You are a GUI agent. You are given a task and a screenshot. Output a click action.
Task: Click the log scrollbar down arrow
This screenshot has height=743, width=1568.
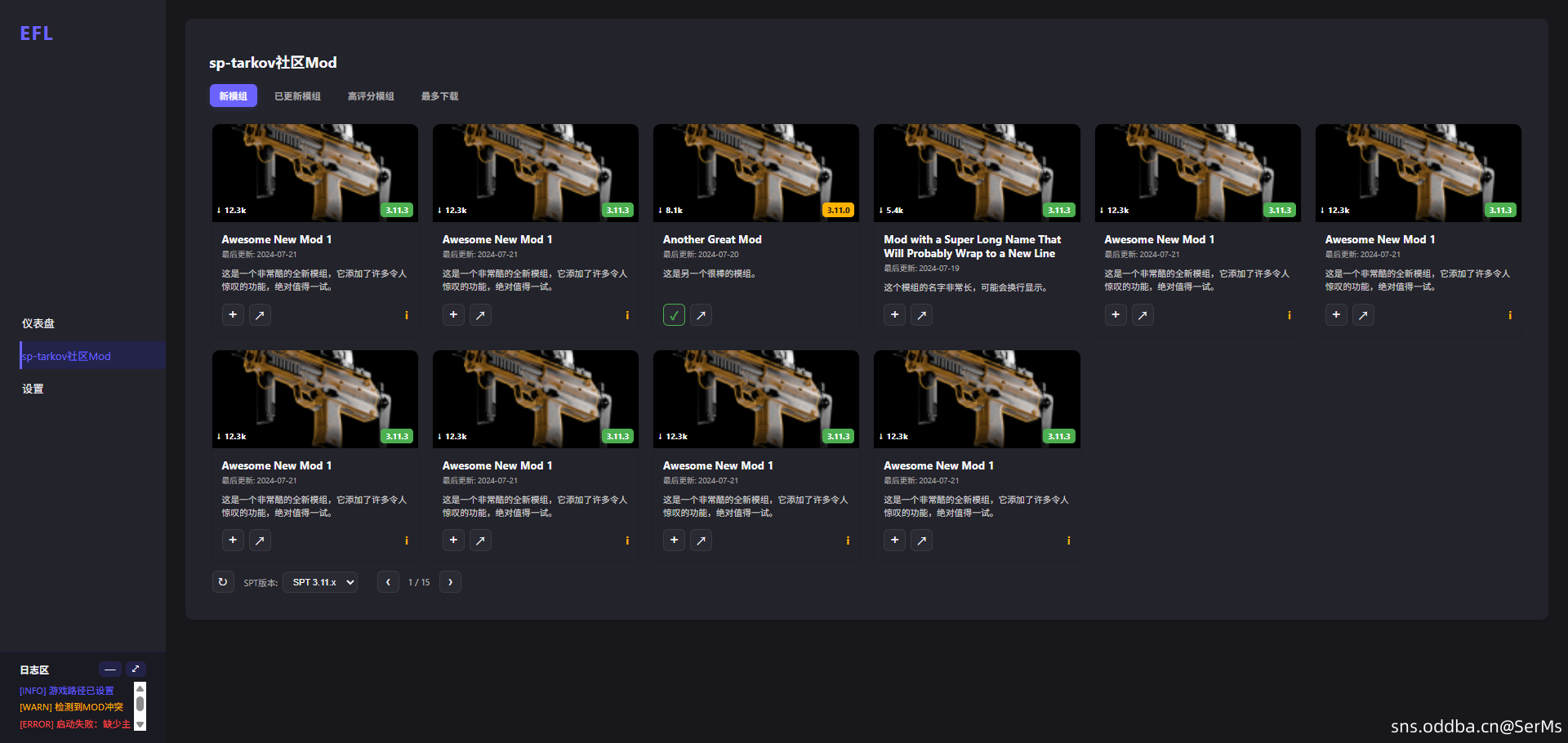(140, 724)
